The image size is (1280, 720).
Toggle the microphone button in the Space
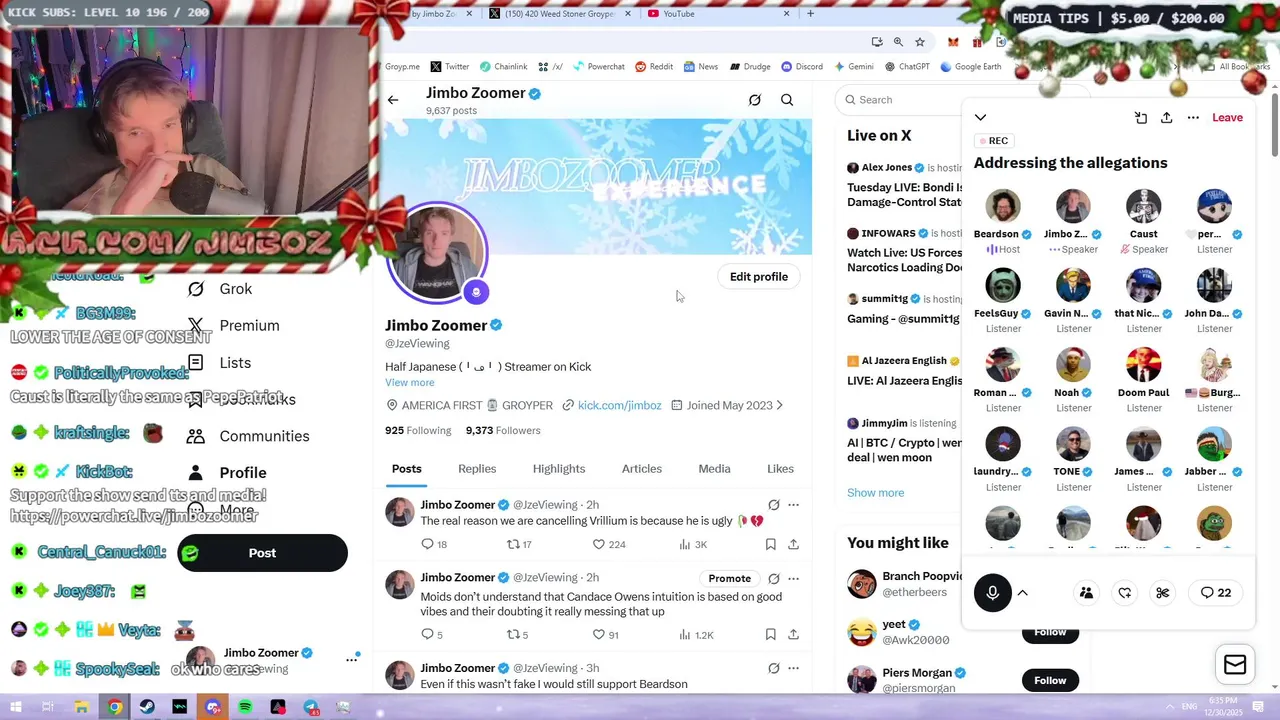992,593
